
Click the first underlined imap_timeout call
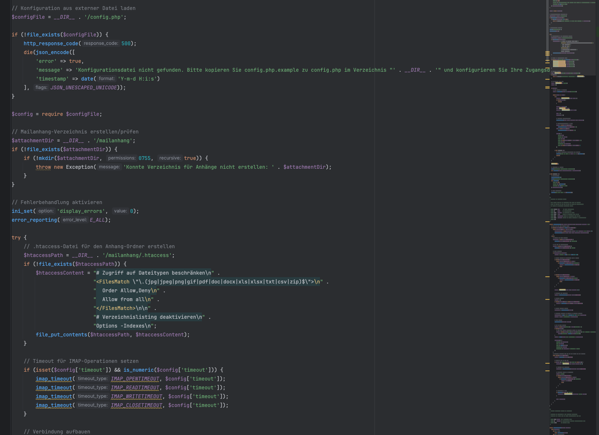(x=54, y=379)
